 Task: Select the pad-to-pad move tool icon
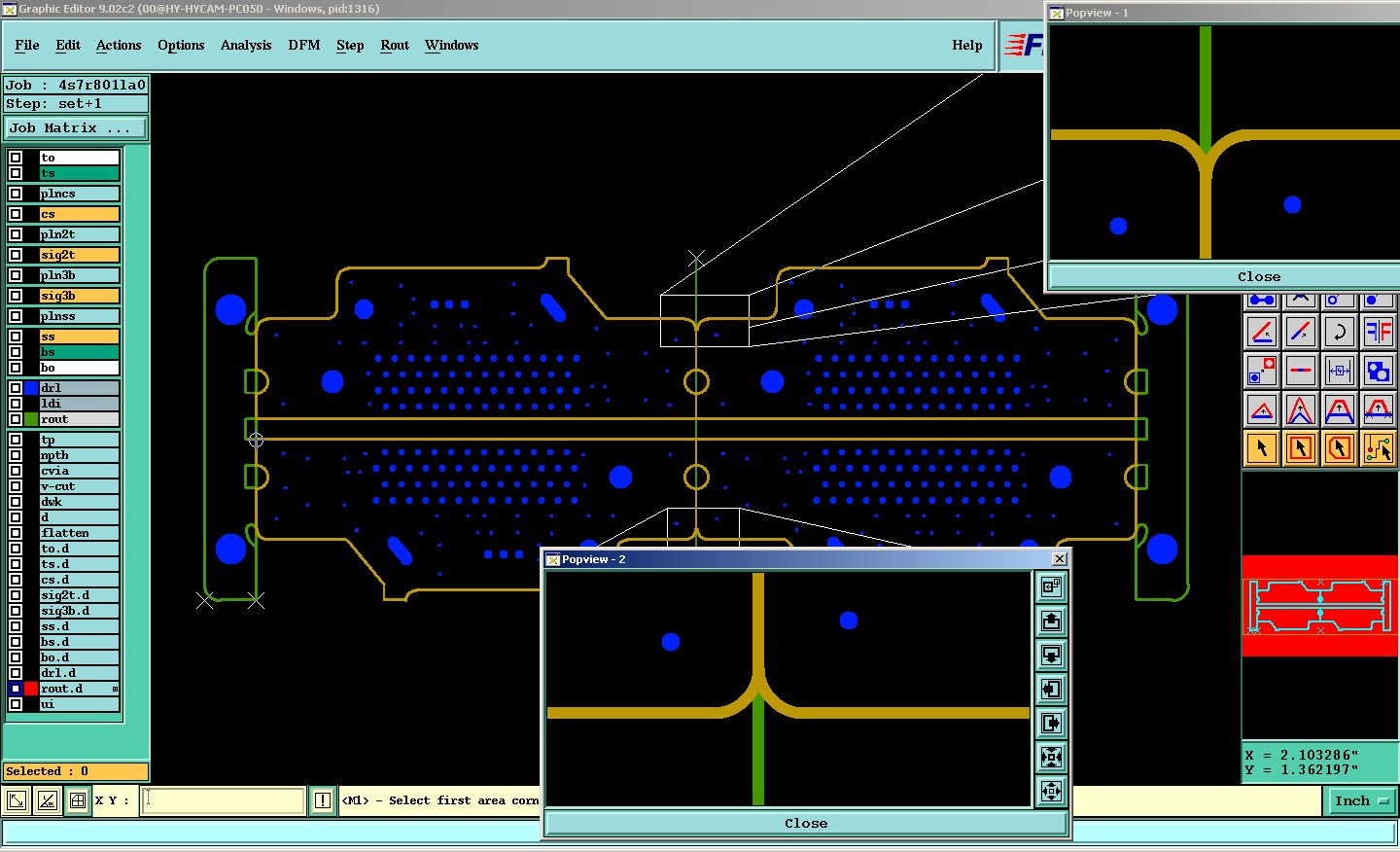[1261, 371]
